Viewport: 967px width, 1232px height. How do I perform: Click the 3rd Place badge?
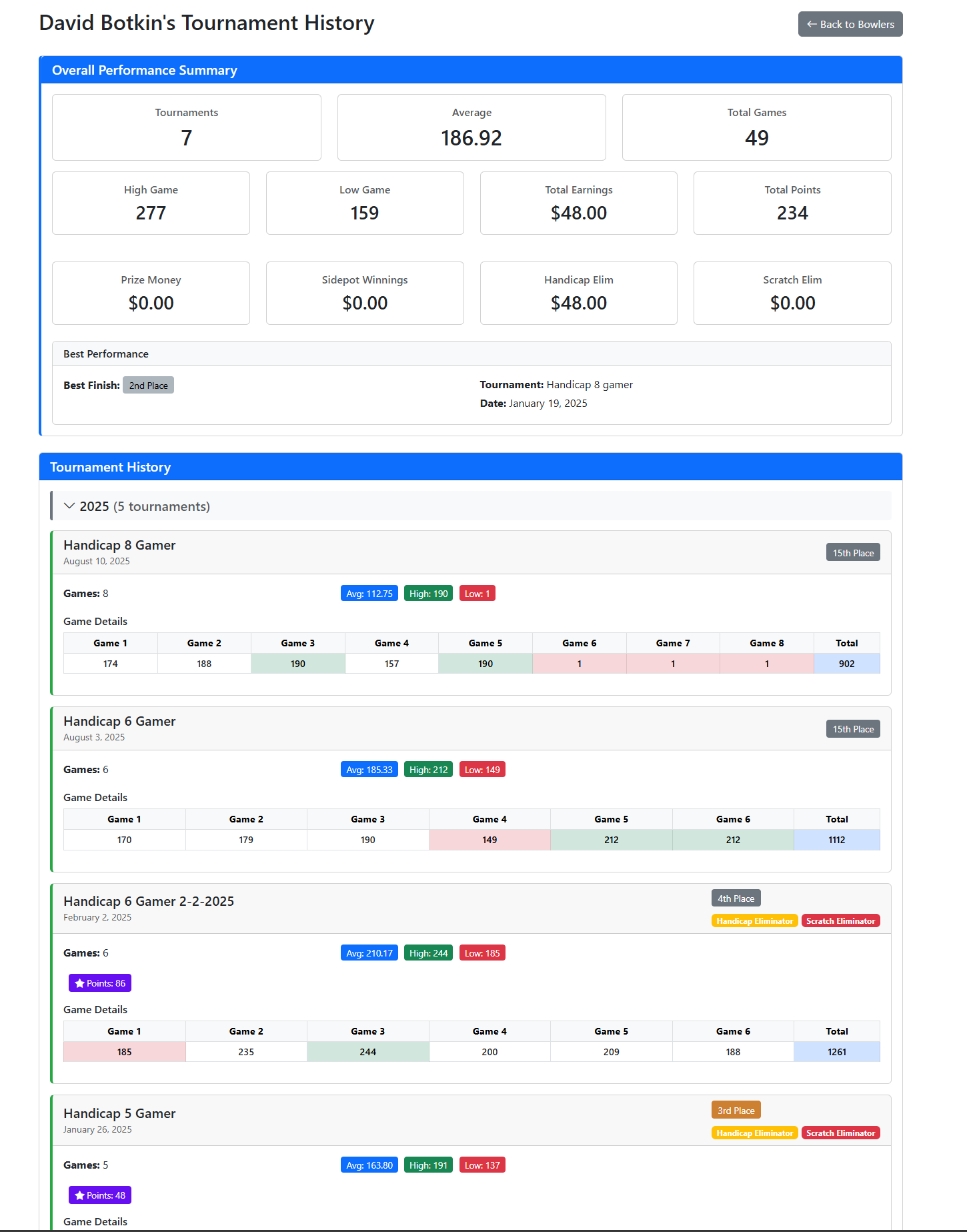[x=736, y=1111]
